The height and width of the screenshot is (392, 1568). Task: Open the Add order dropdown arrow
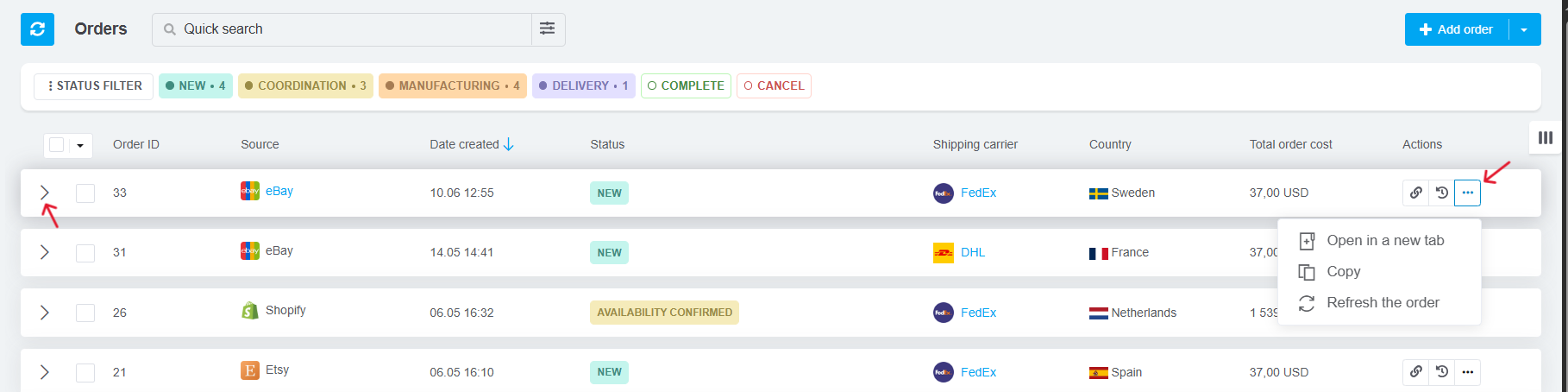(1524, 29)
